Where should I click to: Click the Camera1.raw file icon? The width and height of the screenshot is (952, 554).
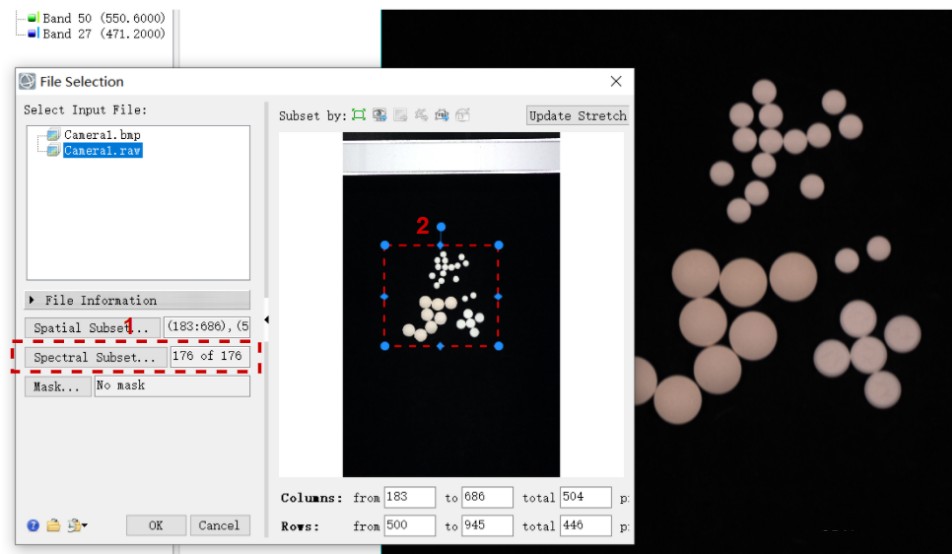point(53,150)
